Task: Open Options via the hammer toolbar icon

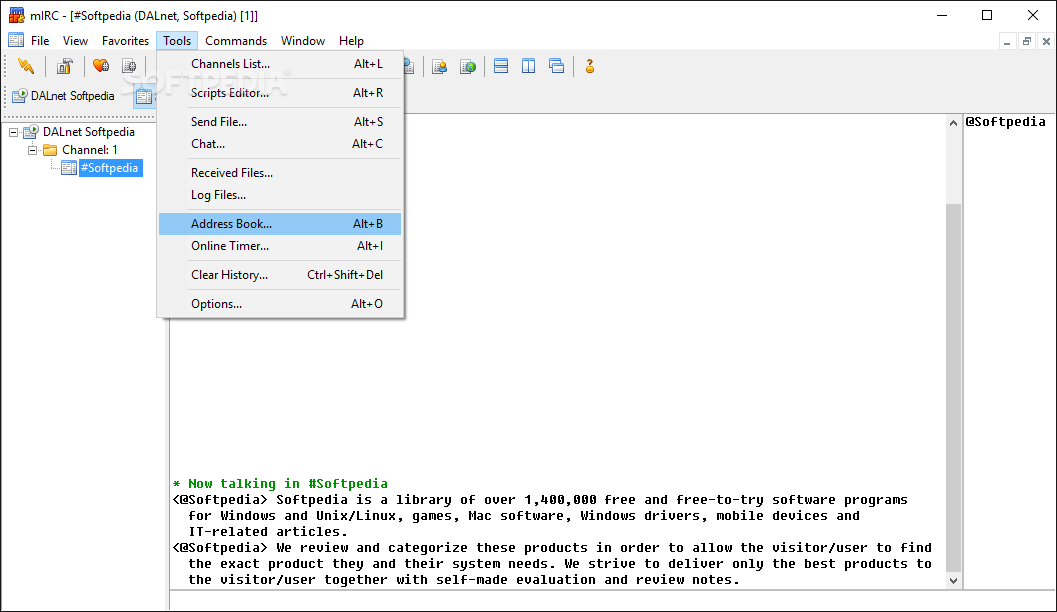Action: [65, 66]
